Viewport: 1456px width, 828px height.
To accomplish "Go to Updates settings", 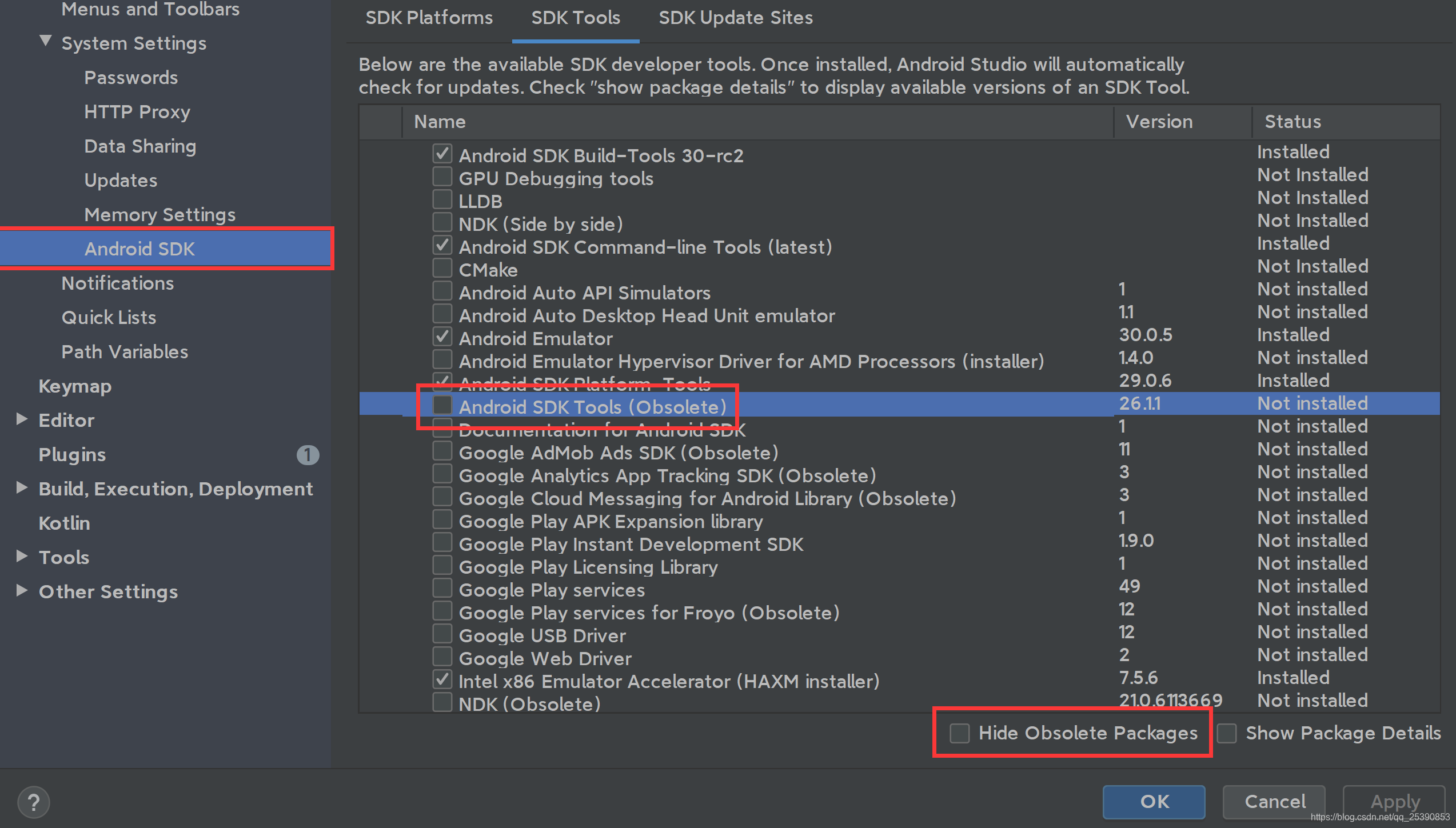I will point(121,180).
